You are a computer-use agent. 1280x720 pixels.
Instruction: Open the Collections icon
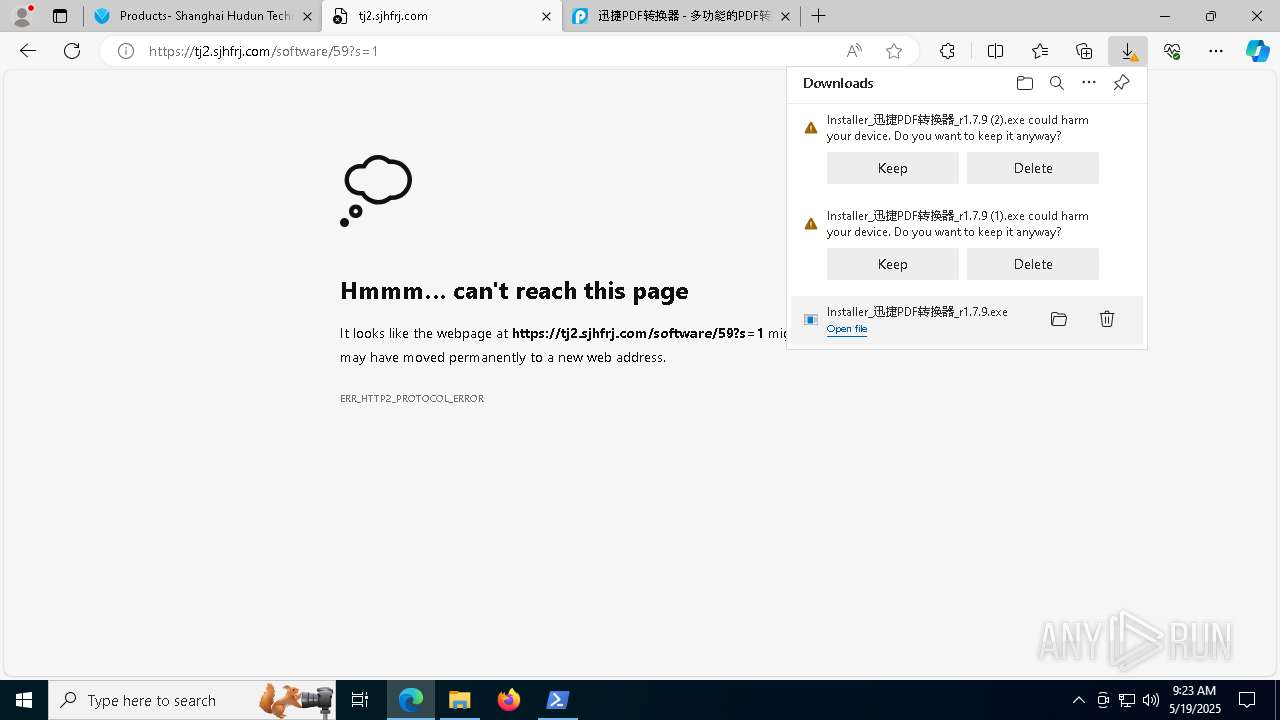pyautogui.click(x=1084, y=51)
